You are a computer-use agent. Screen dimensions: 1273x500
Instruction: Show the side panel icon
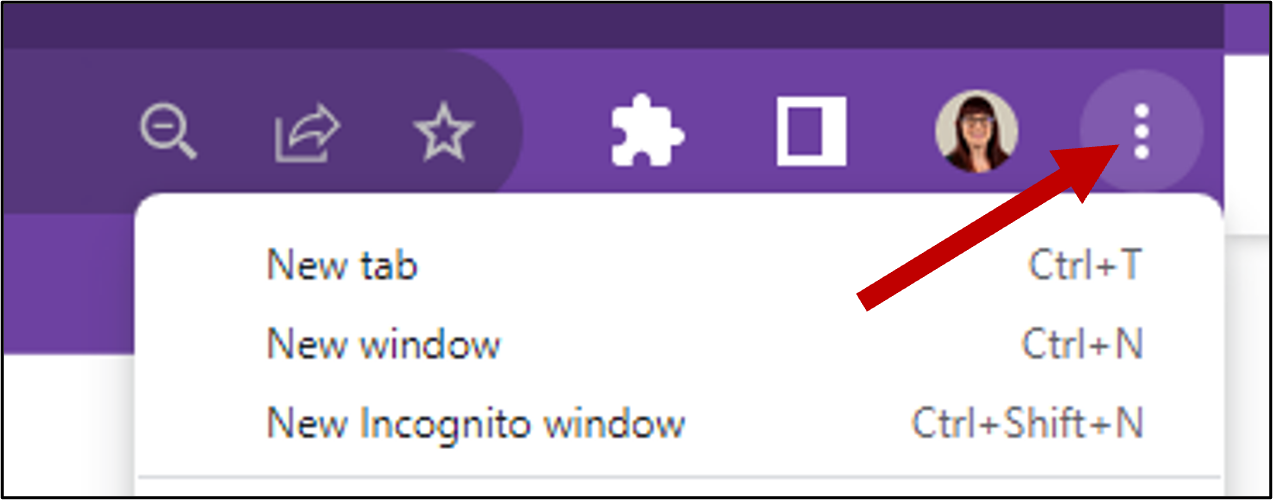coord(812,132)
